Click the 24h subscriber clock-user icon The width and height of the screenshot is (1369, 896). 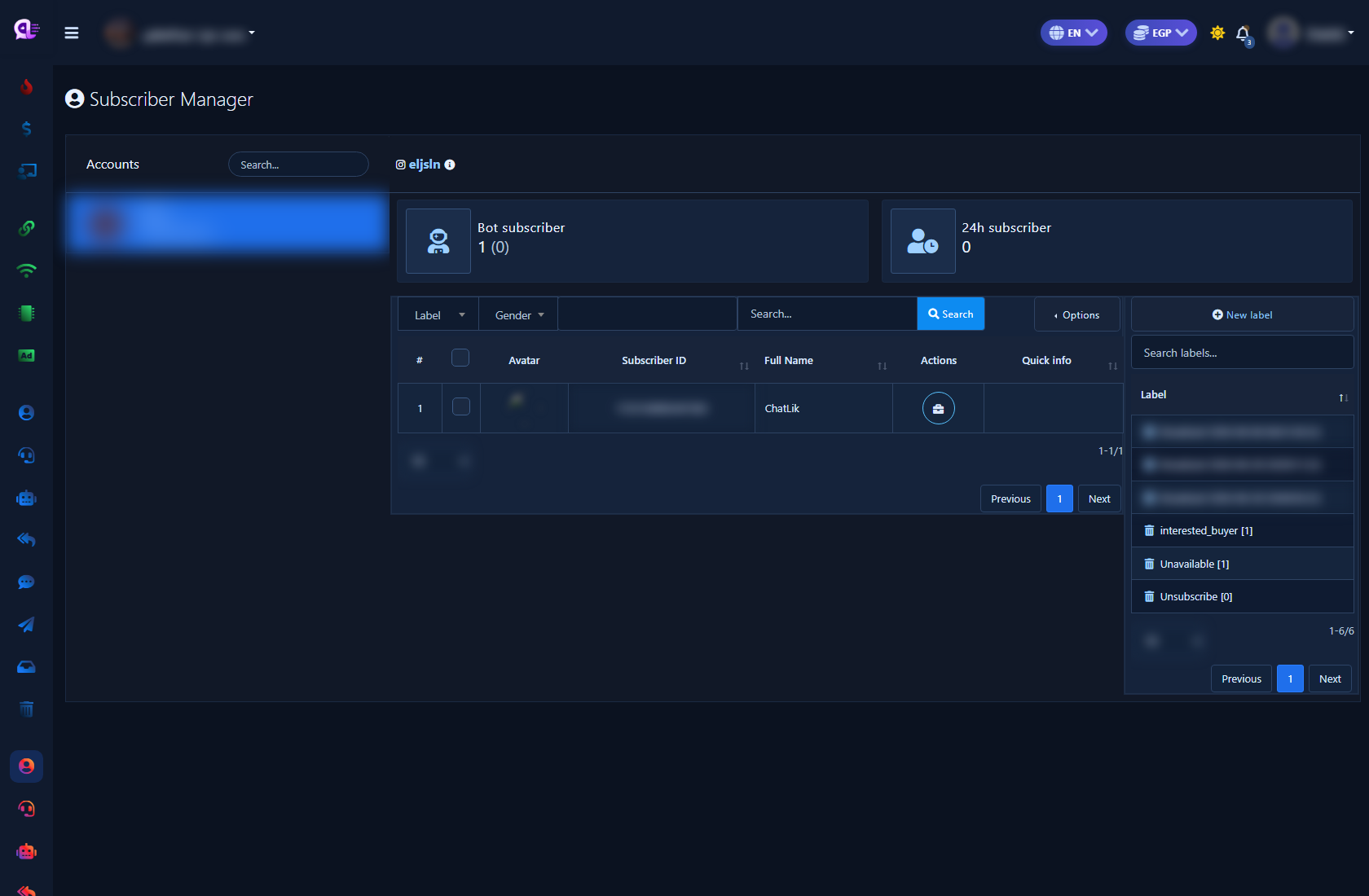click(923, 241)
